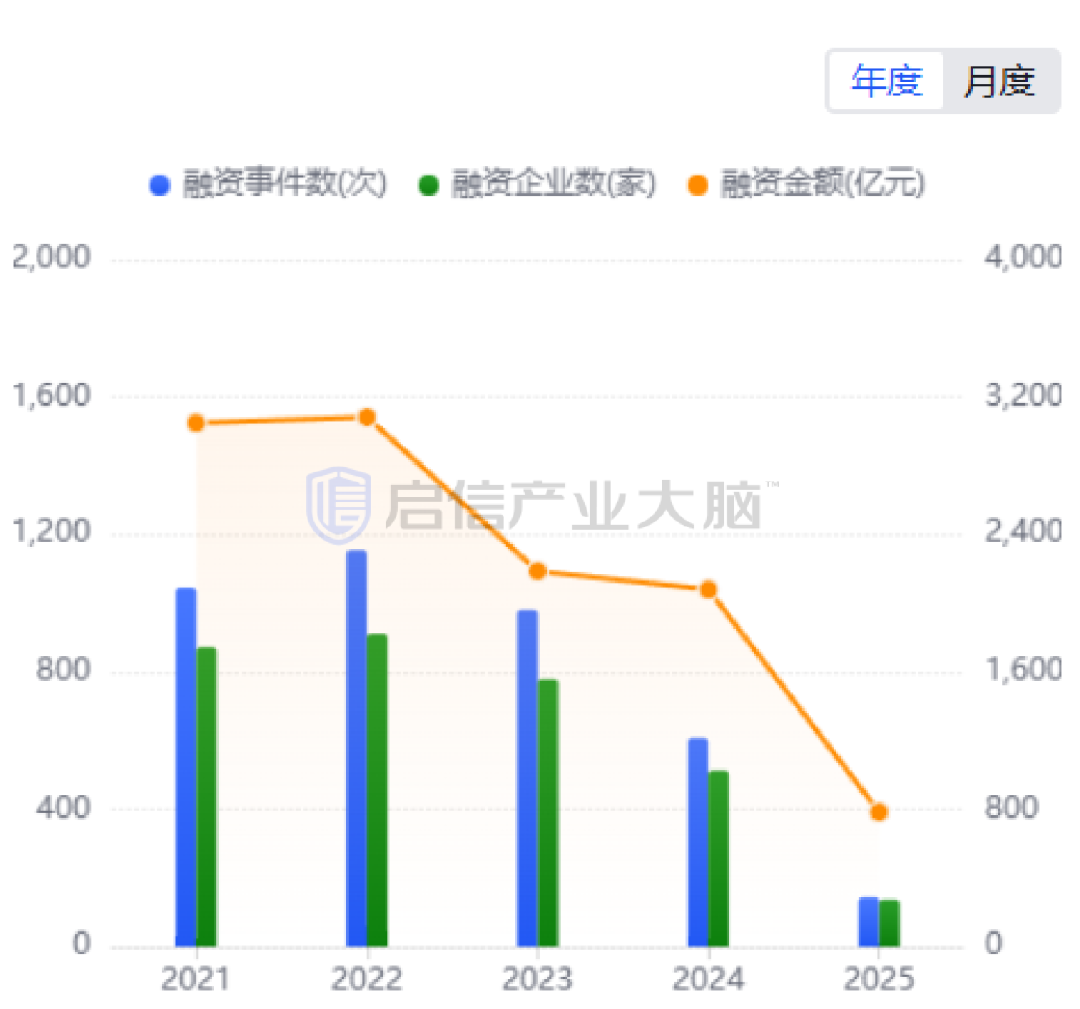This screenshot has height=1009, width=1080.
Task: Click the blue bar for 2023
Action: pyautogui.click(x=528, y=778)
